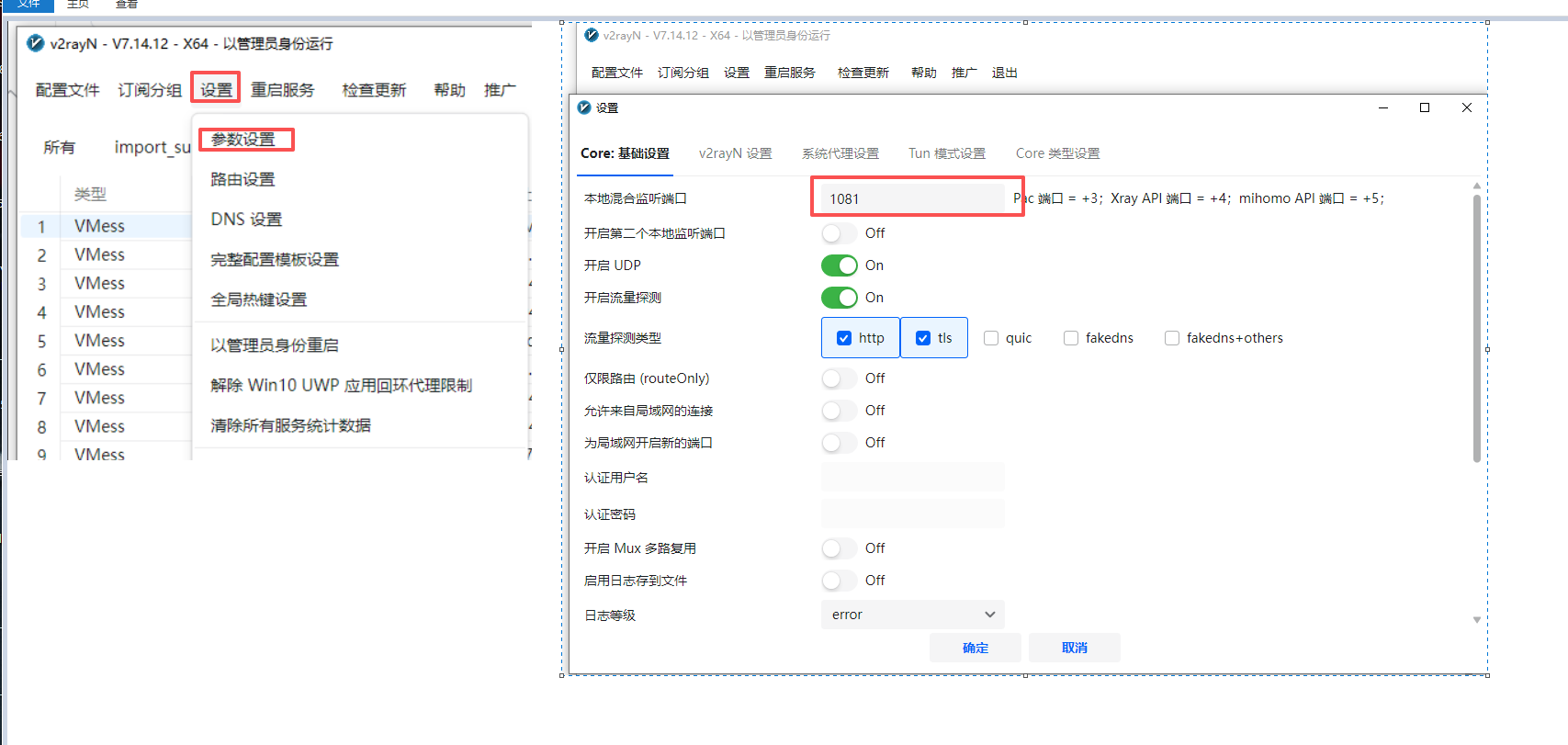
Task: Maximize the settings dialog window
Action: (1425, 107)
